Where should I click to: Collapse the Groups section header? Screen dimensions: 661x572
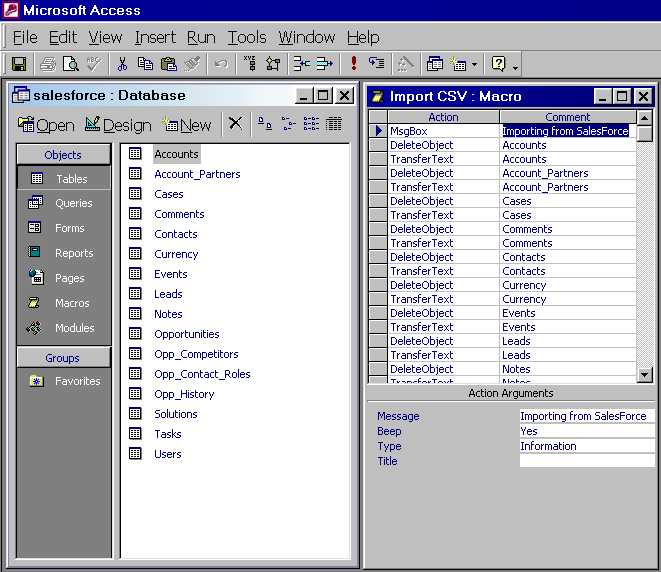[x=63, y=358]
